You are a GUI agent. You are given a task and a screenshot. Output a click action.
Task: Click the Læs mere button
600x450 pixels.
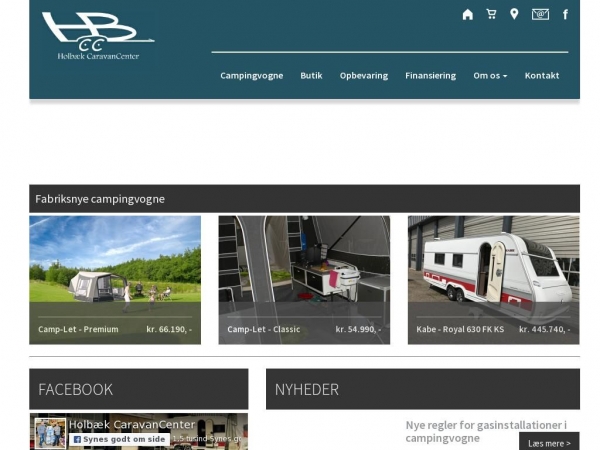coord(549,442)
